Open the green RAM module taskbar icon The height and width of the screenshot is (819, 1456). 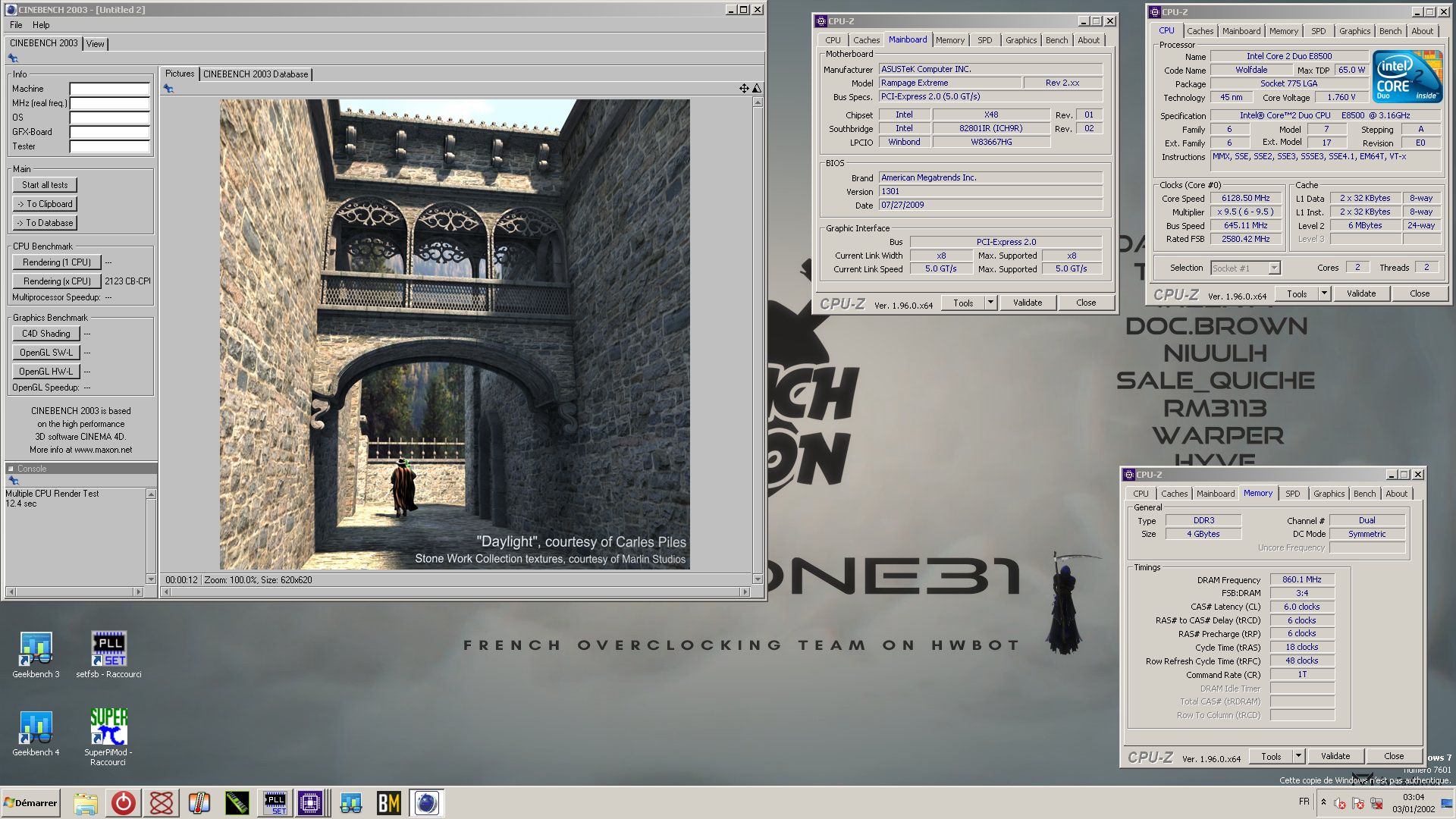pos(237,803)
